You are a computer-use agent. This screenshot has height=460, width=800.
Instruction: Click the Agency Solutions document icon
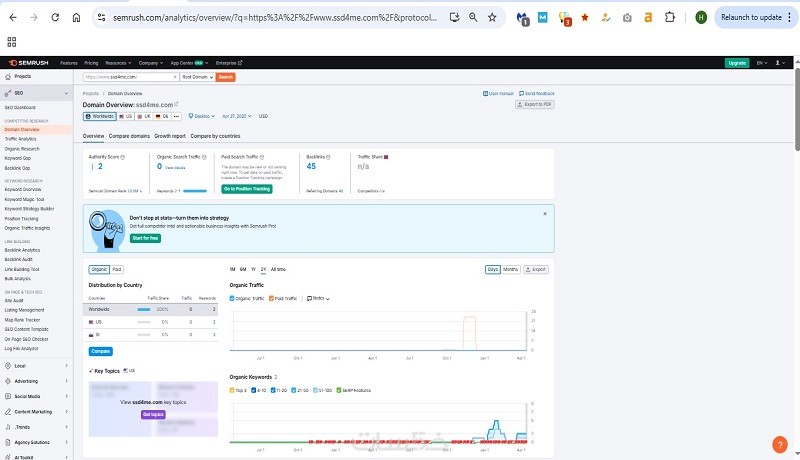tap(8, 442)
